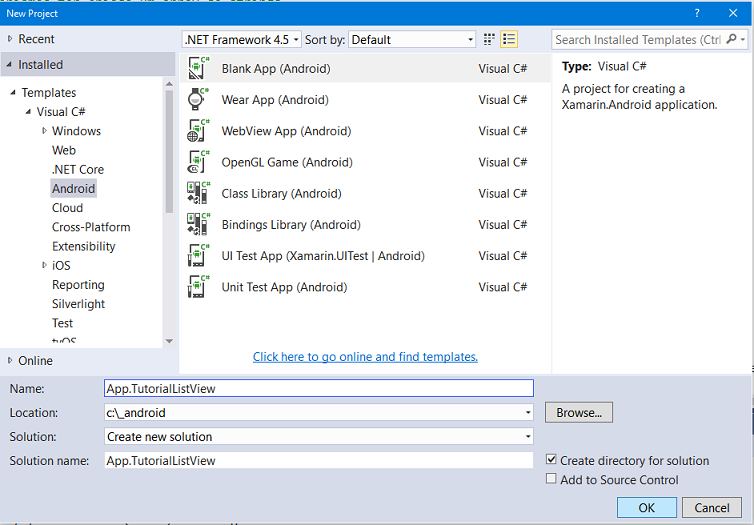The height and width of the screenshot is (525, 754).
Task: Click the Solution name input field
Action: pyautogui.click(x=319, y=461)
